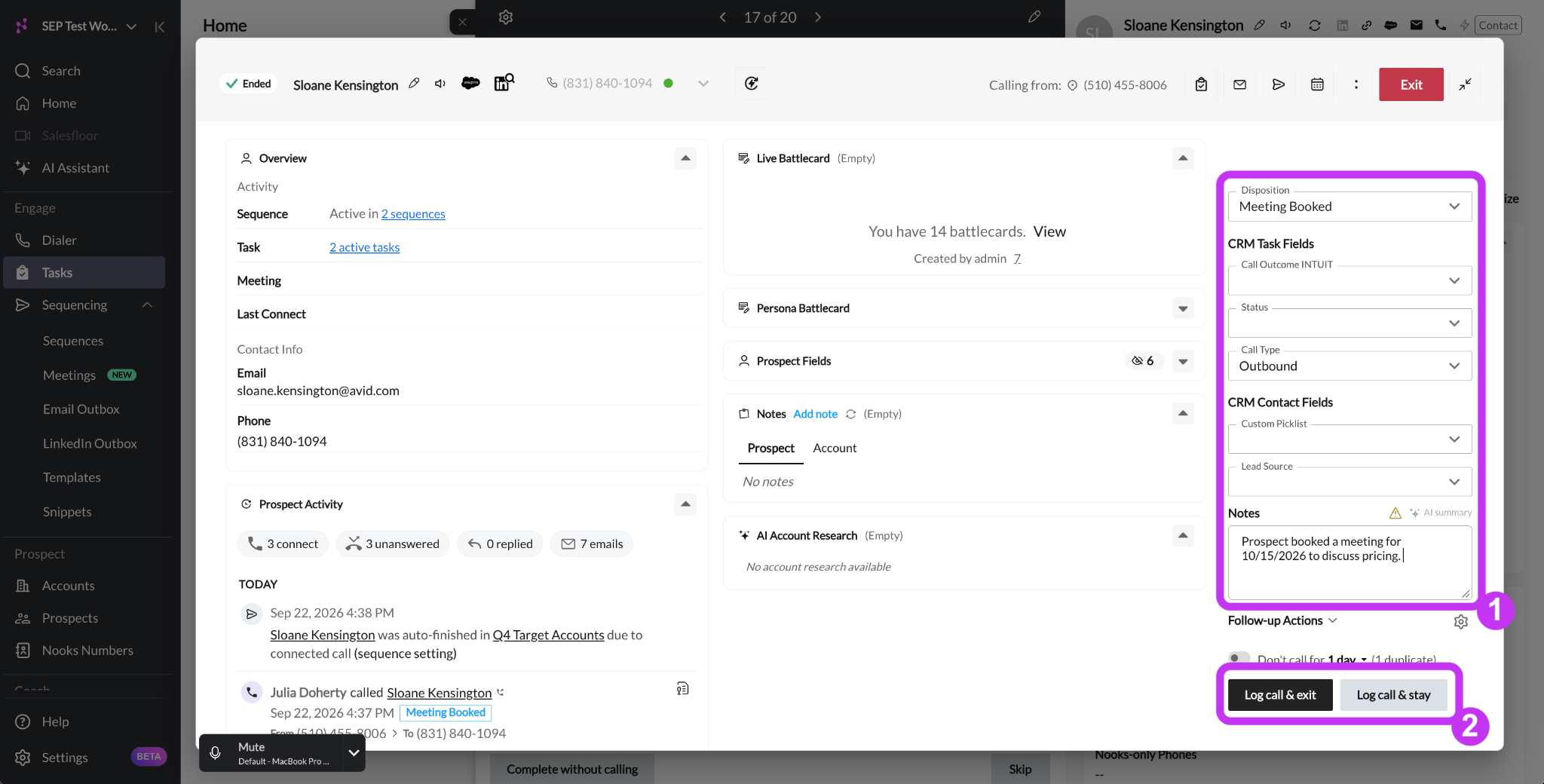Open the calendar icon in dialog toolbar
The width and height of the screenshot is (1544, 784).
pyautogui.click(x=1317, y=84)
